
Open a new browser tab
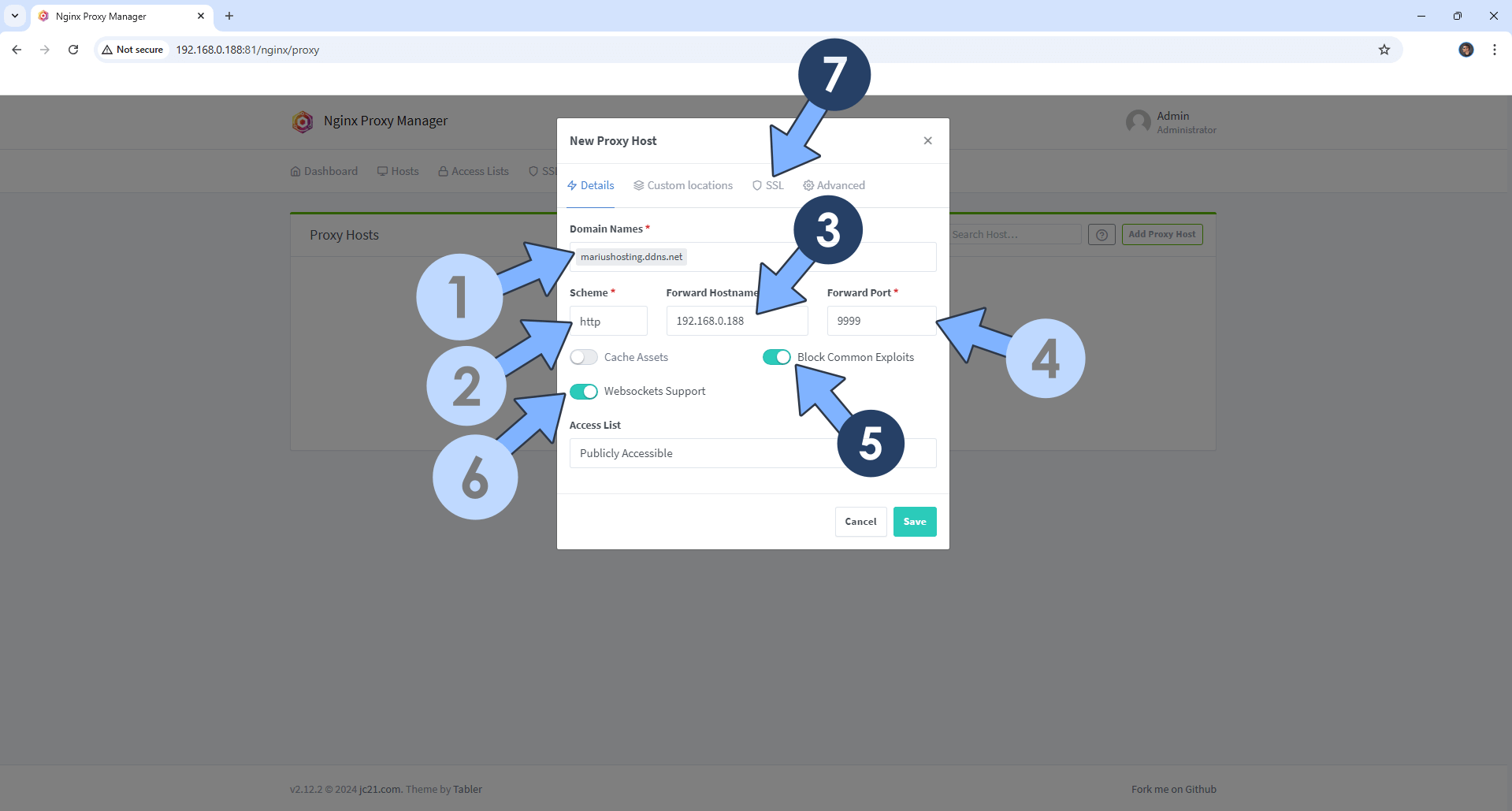coord(229,16)
